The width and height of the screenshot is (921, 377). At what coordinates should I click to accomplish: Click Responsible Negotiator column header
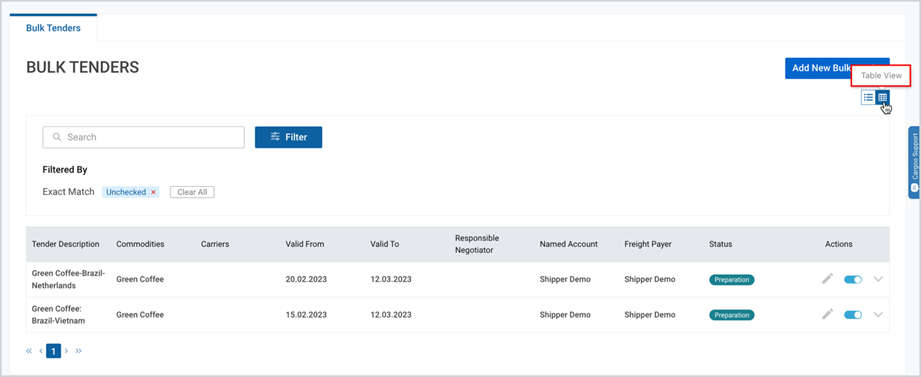pyautogui.click(x=477, y=244)
